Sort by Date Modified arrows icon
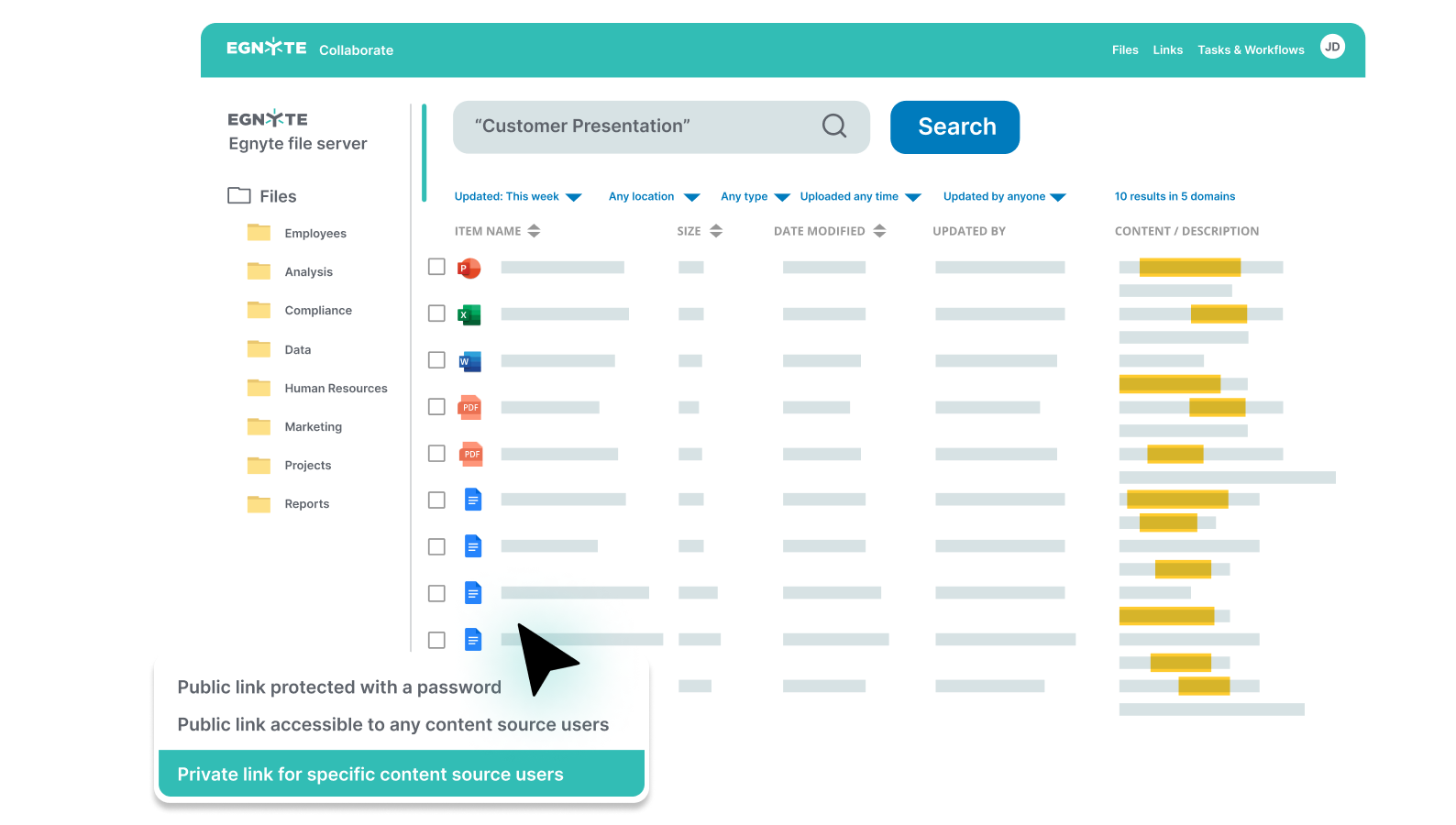The image size is (1456, 825). tap(879, 231)
